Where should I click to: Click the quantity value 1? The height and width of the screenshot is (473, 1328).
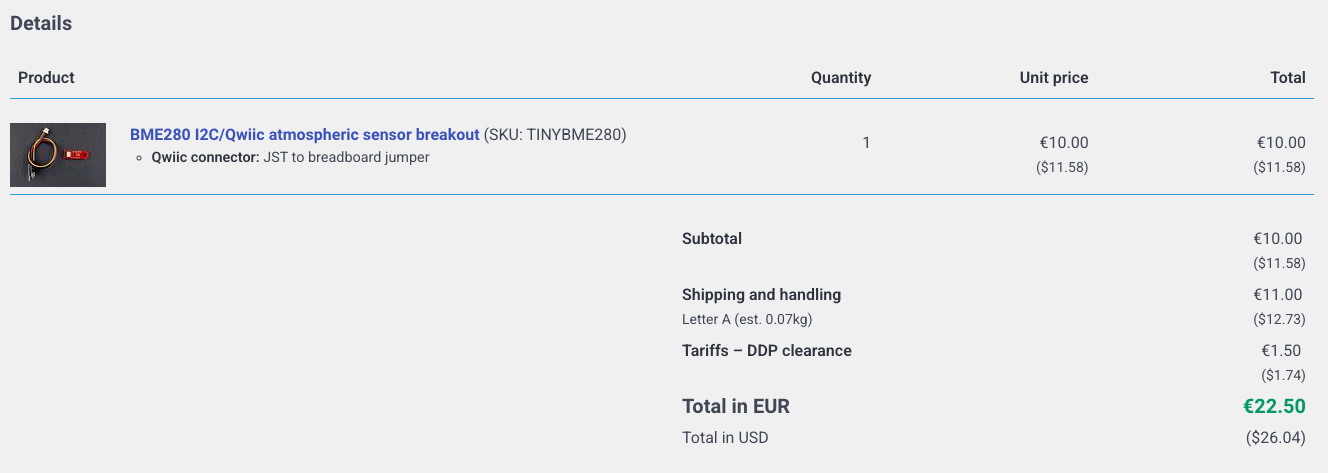(x=866, y=143)
